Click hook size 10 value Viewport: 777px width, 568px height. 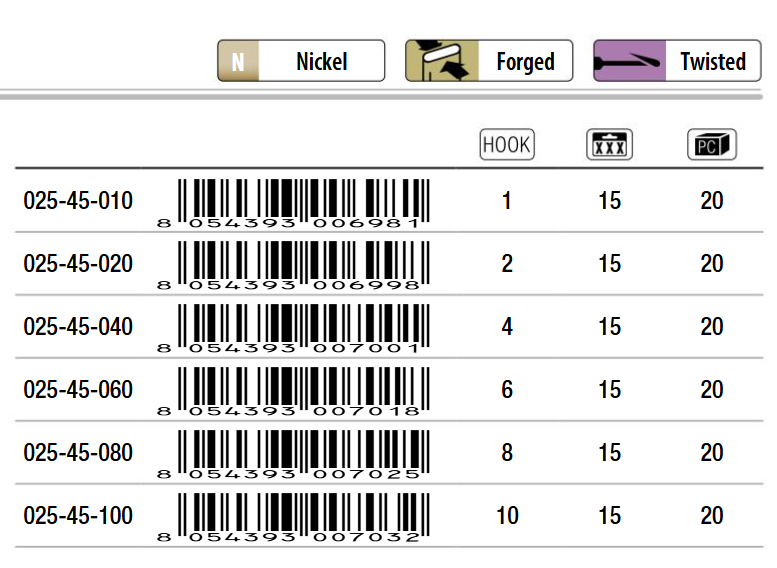[x=507, y=515]
